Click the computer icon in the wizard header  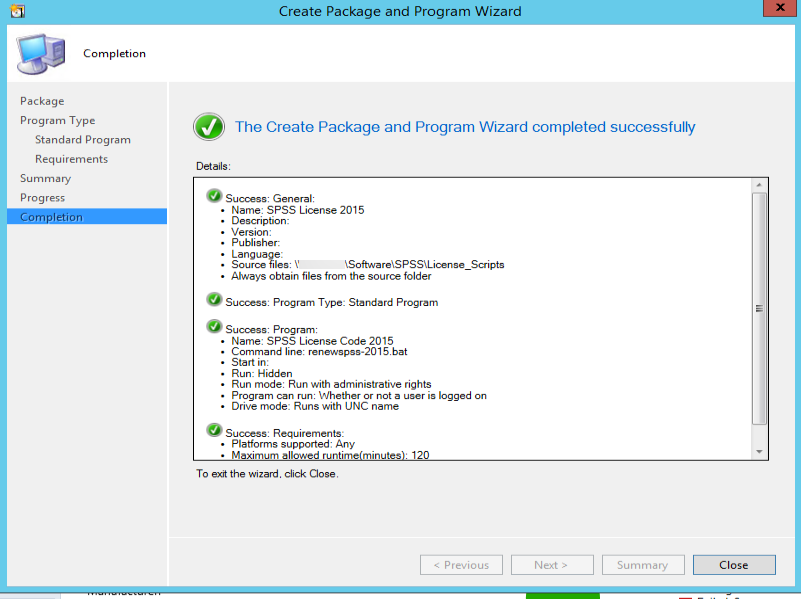pos(41,53)
